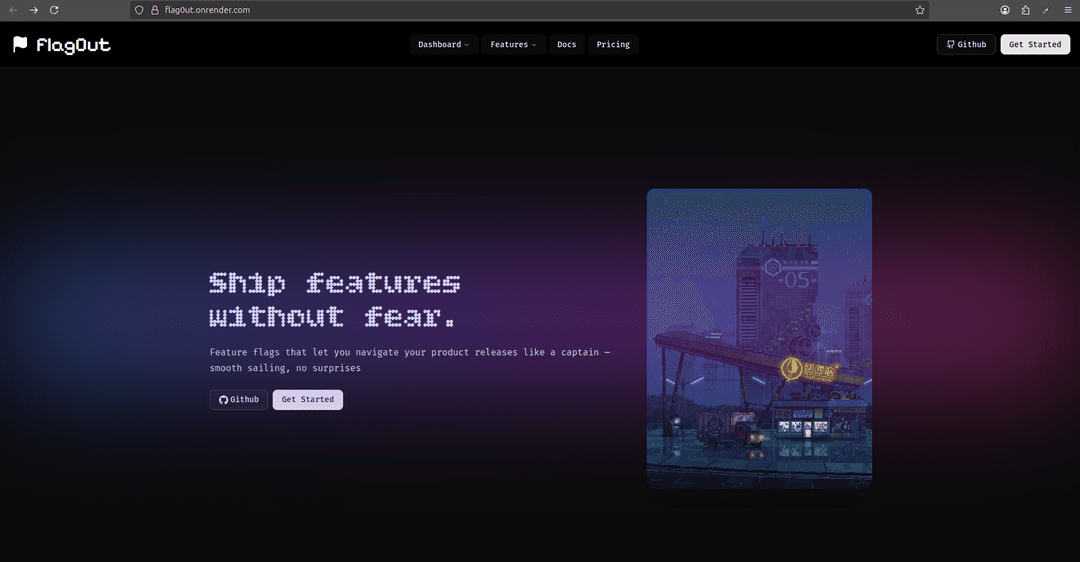Click the padlock site security icon
The image size is (1080, 562).
[154, 9]
